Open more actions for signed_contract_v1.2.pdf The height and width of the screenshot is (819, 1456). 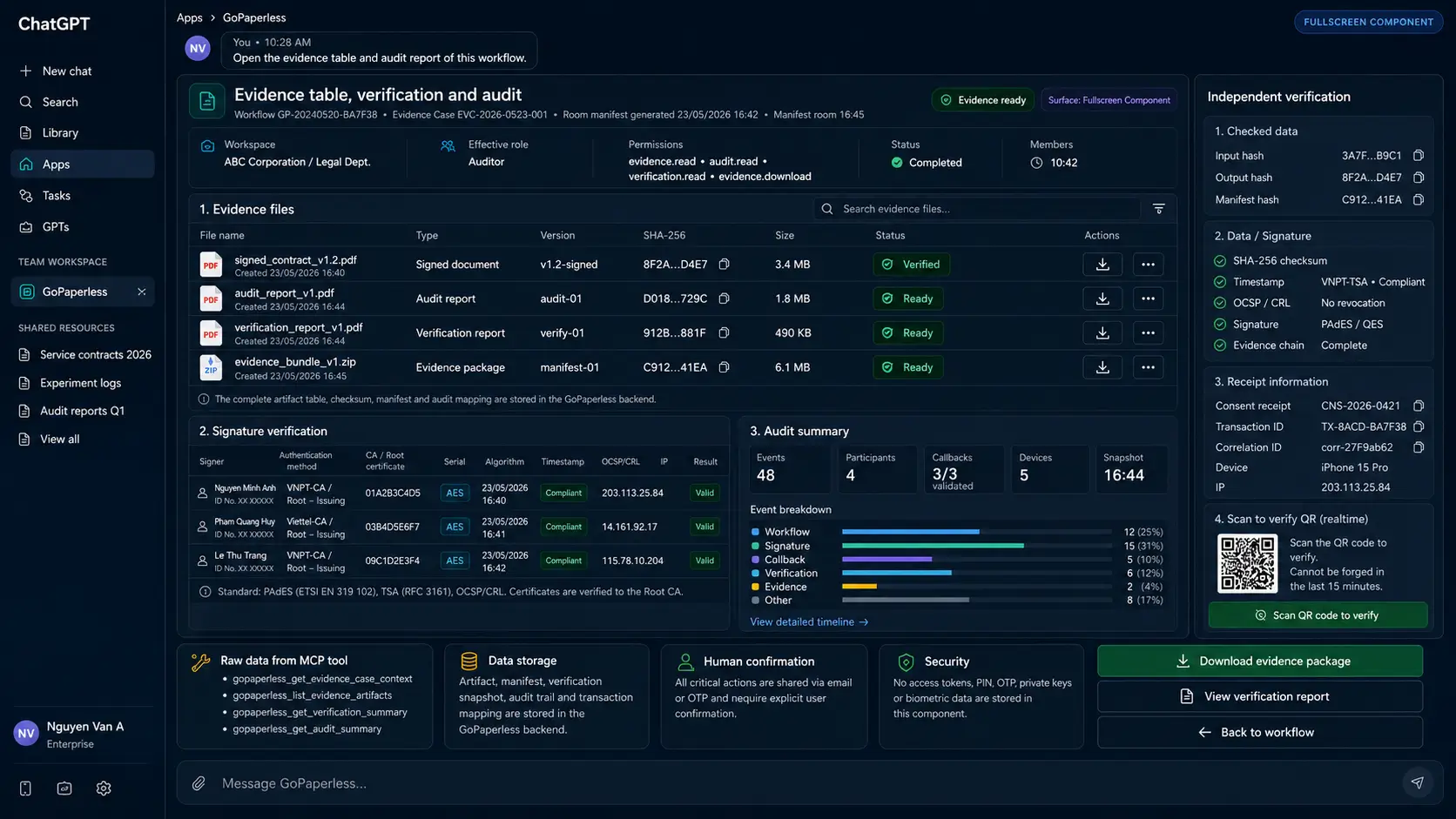(1148, 265)
